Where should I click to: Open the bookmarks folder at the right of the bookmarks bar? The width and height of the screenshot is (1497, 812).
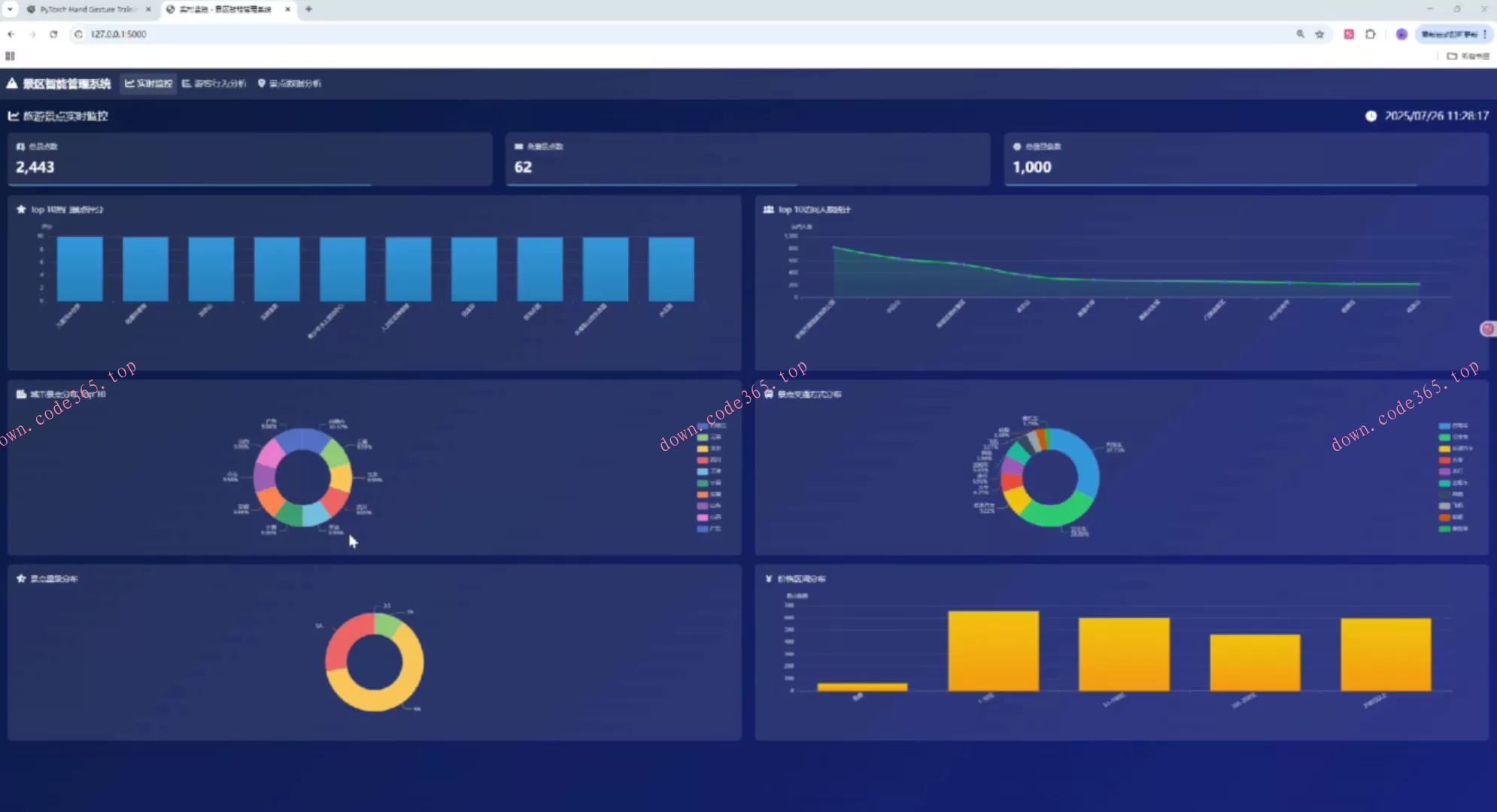[1468, 56]
